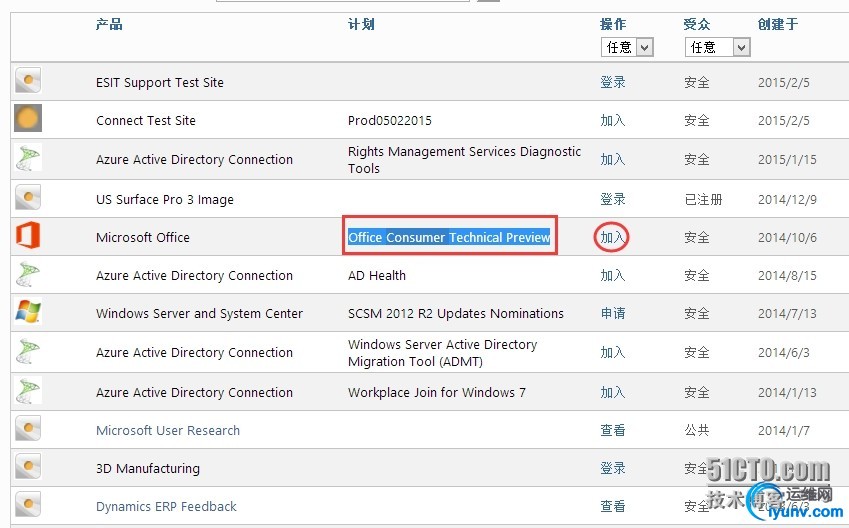Viewport: 849px width, 528px height.
Task: Click the Microsoft Office product icon
Action: coord(28,236)
